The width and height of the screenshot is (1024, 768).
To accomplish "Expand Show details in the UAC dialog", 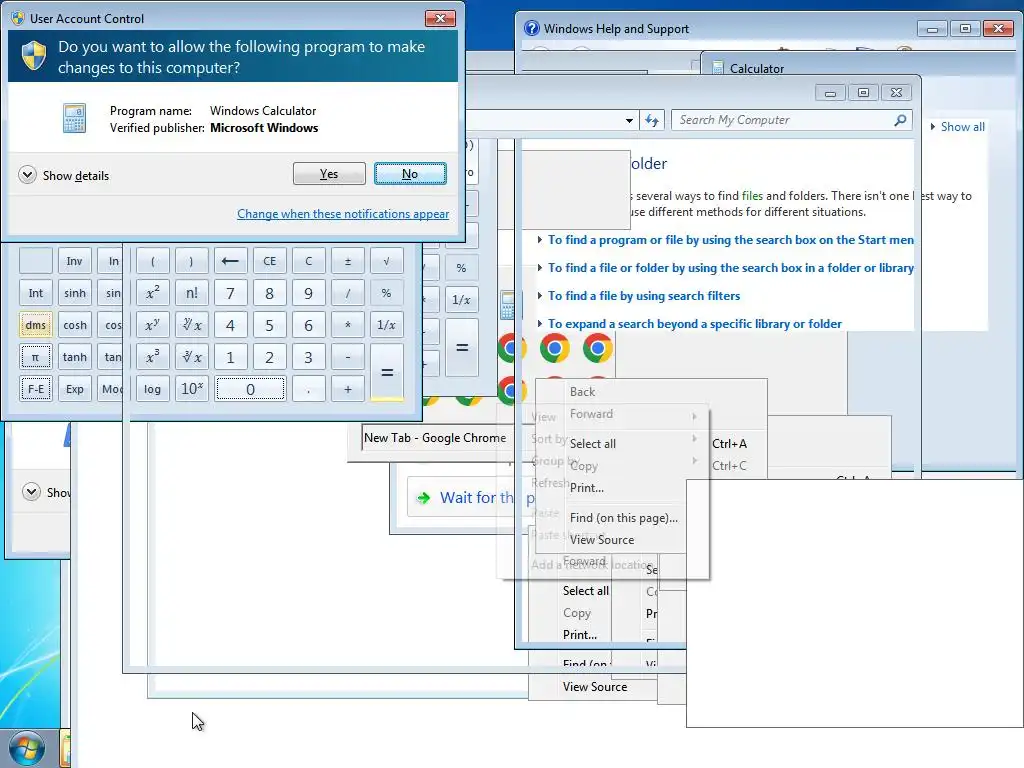I will [64, 176].
